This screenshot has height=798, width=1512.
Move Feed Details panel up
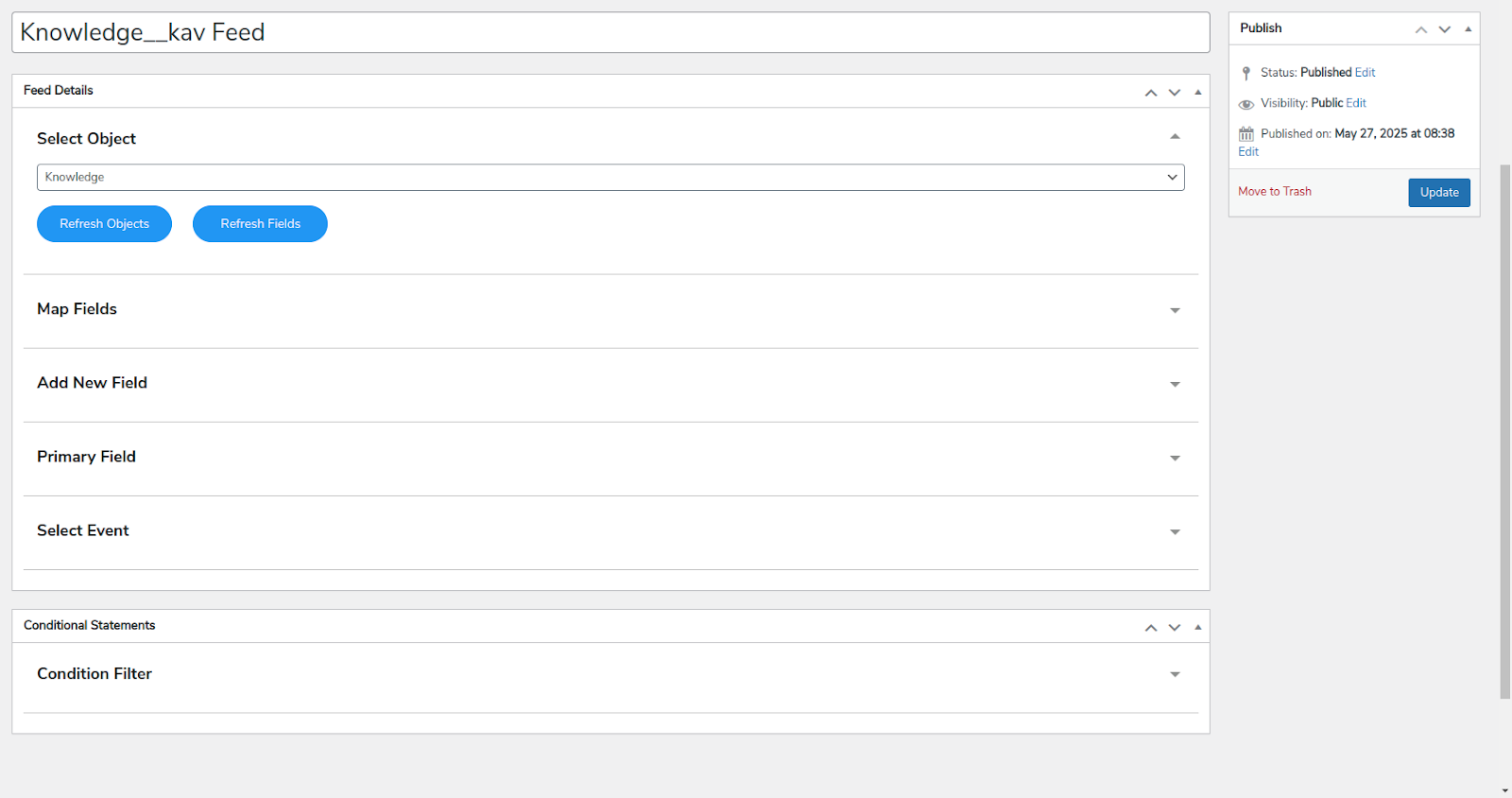click(x=1150, y=93)
